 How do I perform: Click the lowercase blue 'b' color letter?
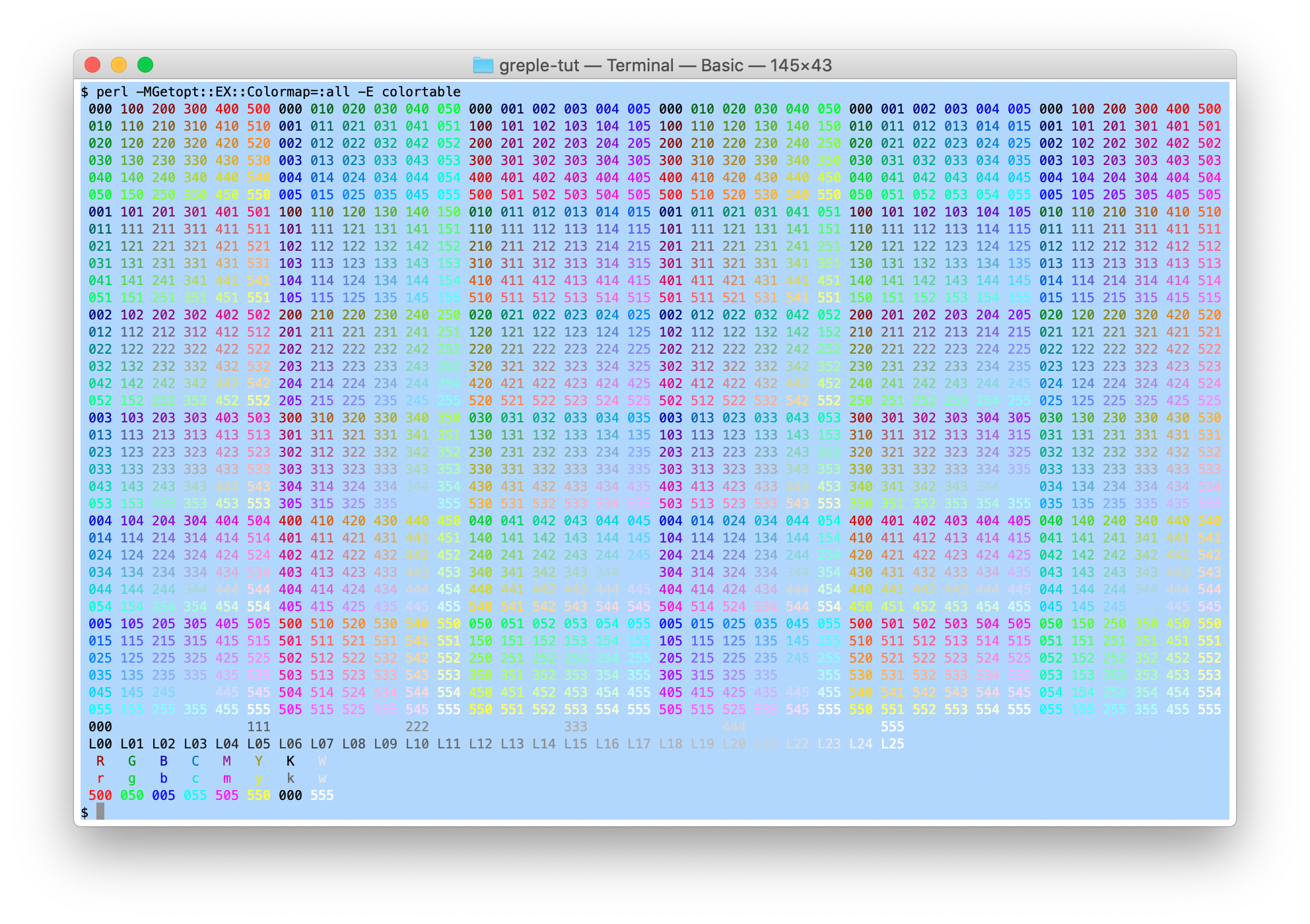coord(164,778)
